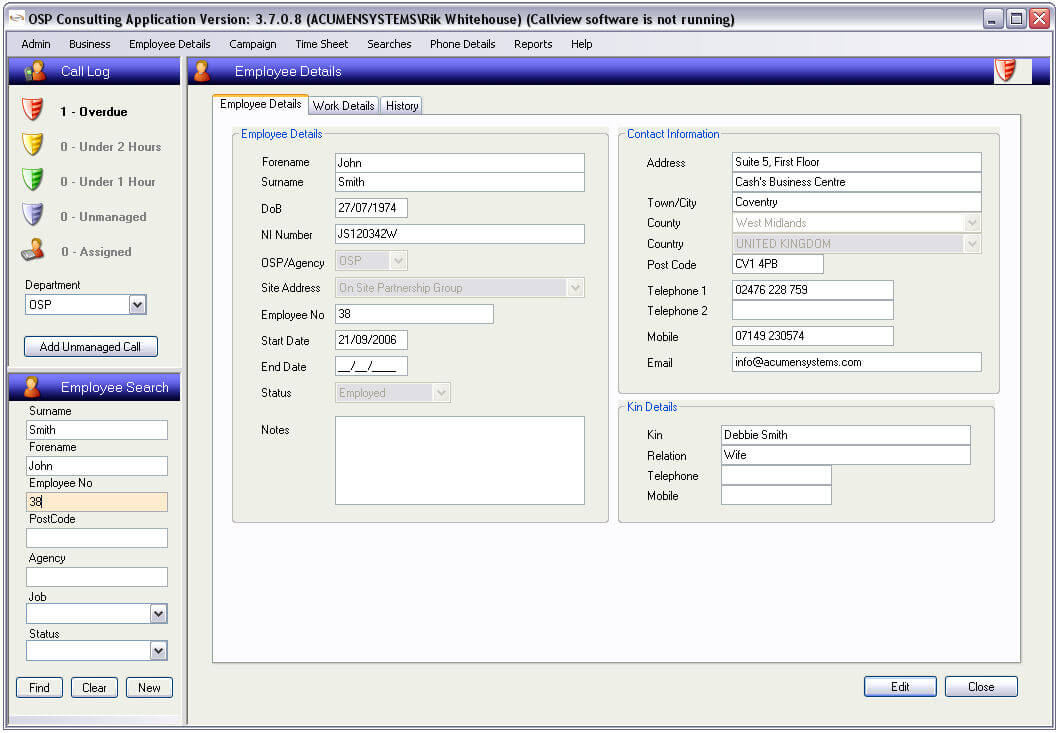The width and height of the screenshot is (1059, 733).
Task: Open the Searches menu
Action: click(389, 44)
